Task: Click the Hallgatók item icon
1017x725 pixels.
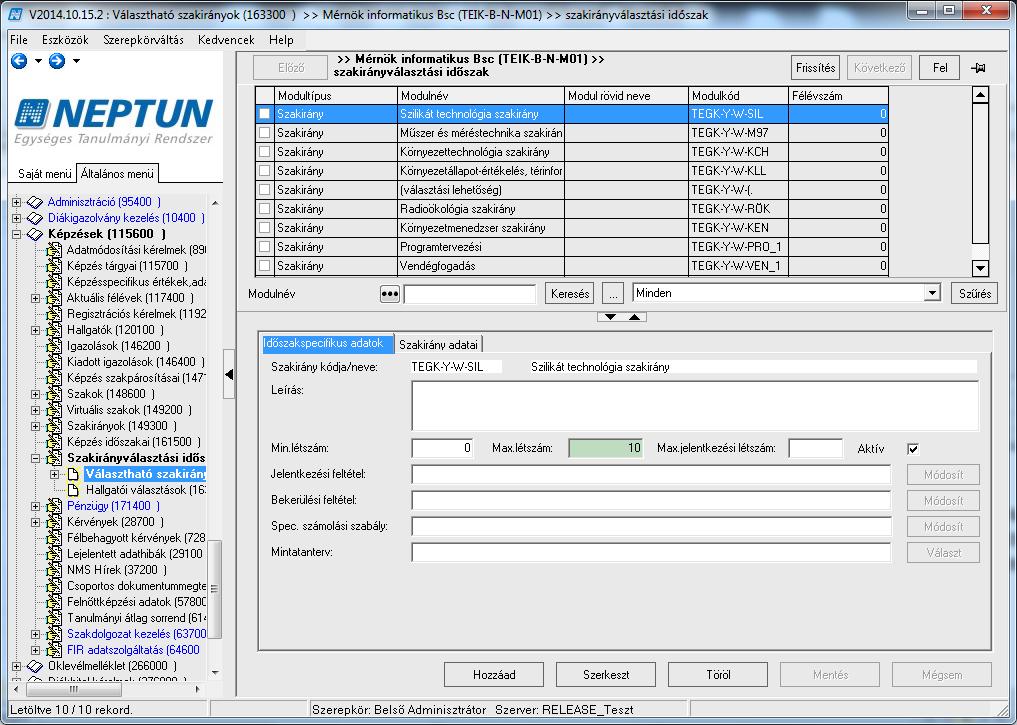Action: click(54, 330)
